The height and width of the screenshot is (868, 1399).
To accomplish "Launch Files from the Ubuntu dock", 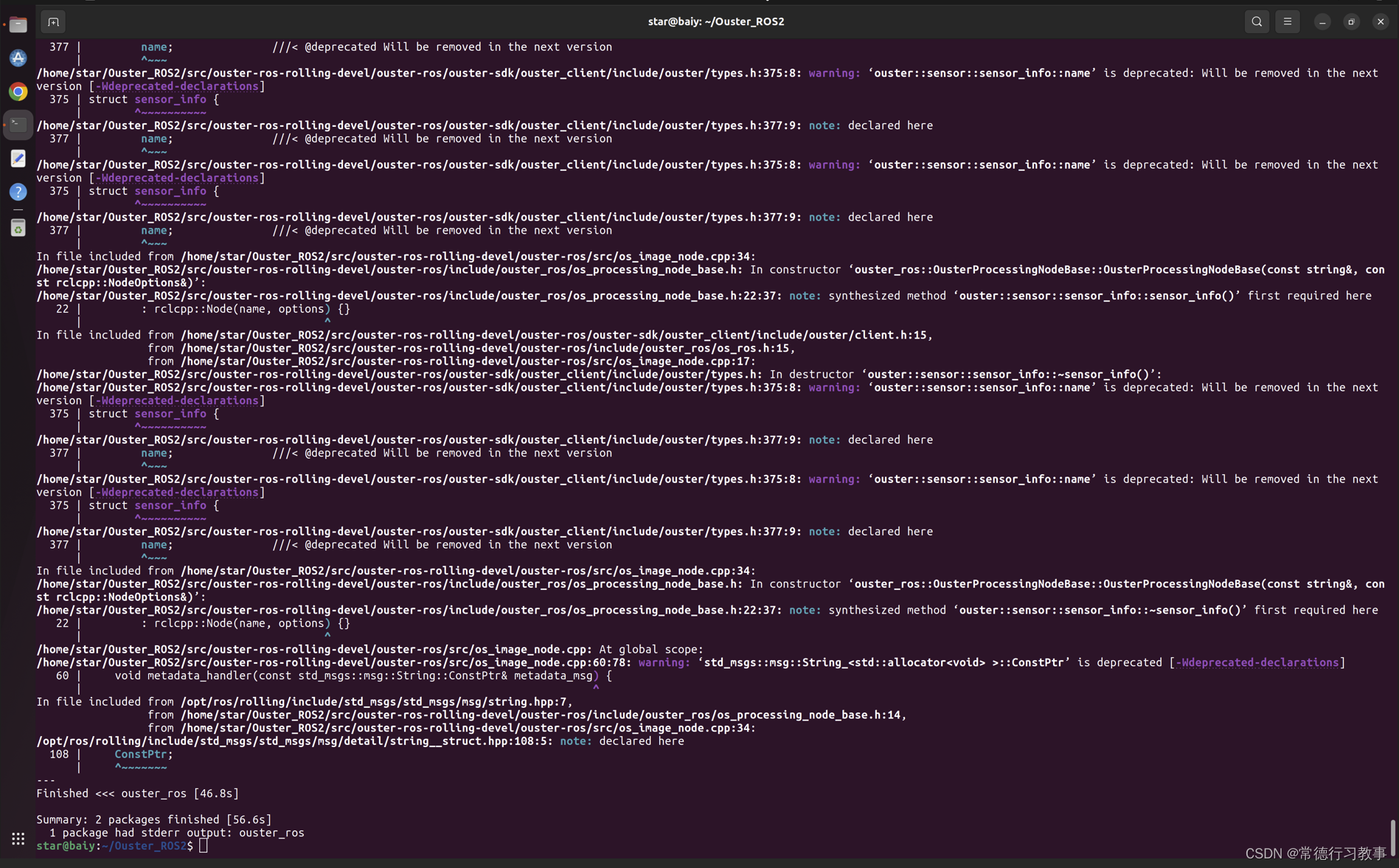I will [18, 25].
